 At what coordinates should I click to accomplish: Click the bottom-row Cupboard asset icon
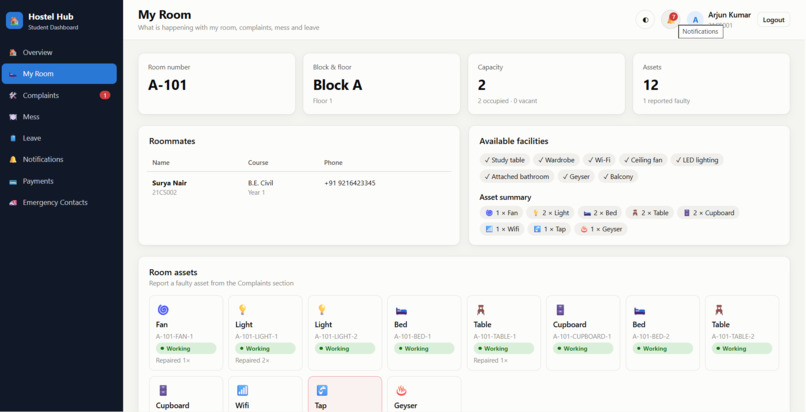pos(163,391)
